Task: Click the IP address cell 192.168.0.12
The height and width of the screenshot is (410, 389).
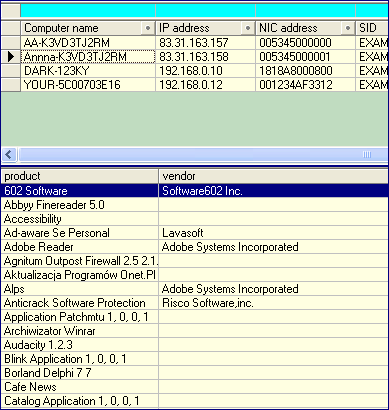Action: pyautogui.click(x=205, y=85)
